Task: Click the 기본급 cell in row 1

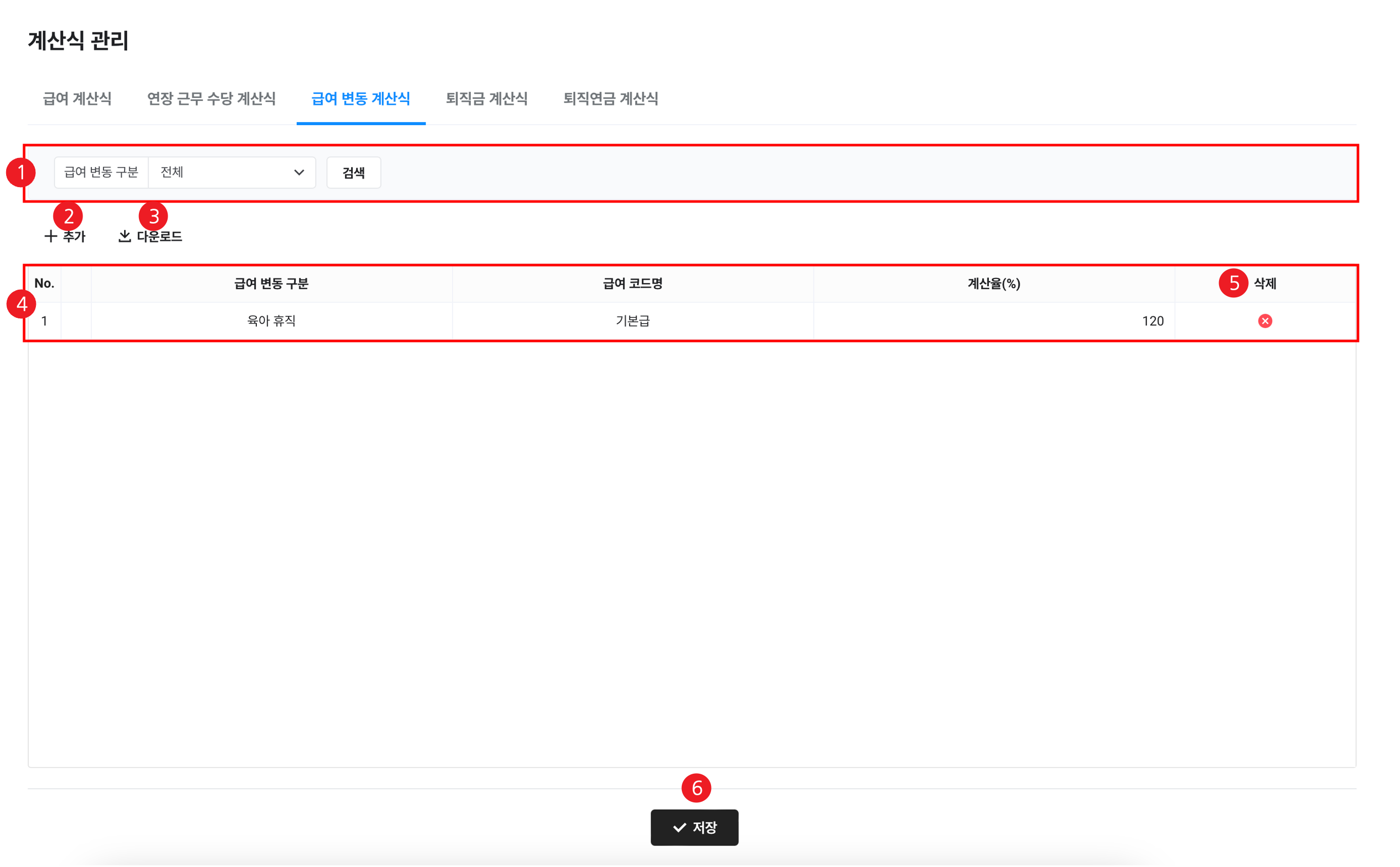Action: pos(633,321)
